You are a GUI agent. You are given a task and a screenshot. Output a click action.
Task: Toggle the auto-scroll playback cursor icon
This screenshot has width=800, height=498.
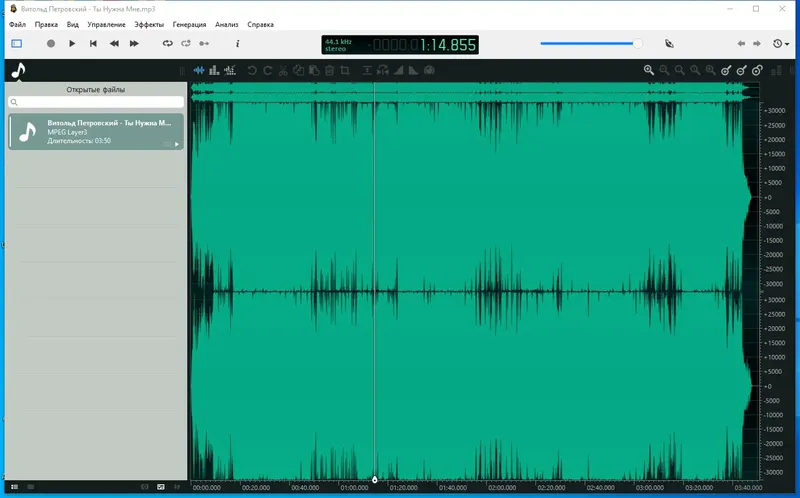(x=204, y=43)
